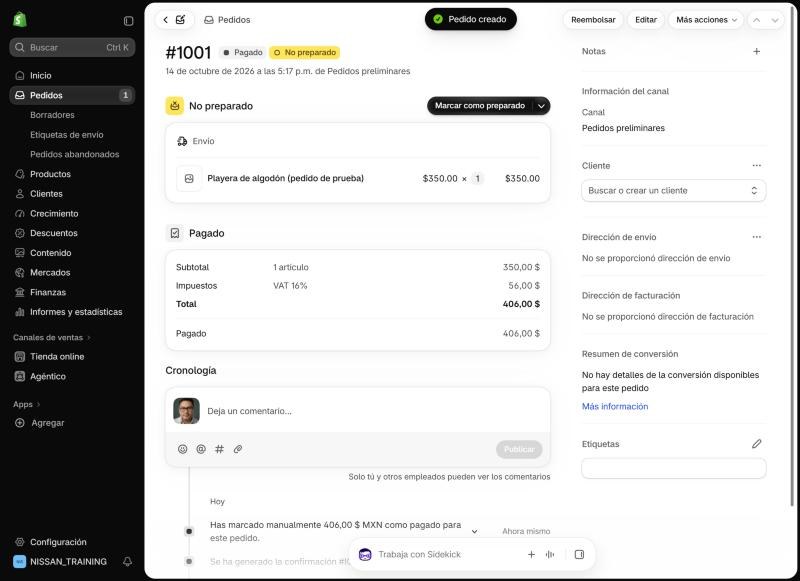800x581 pixels.
Task: Collapse the sidebar with the panel icon
Action: (x=129, y=20)
